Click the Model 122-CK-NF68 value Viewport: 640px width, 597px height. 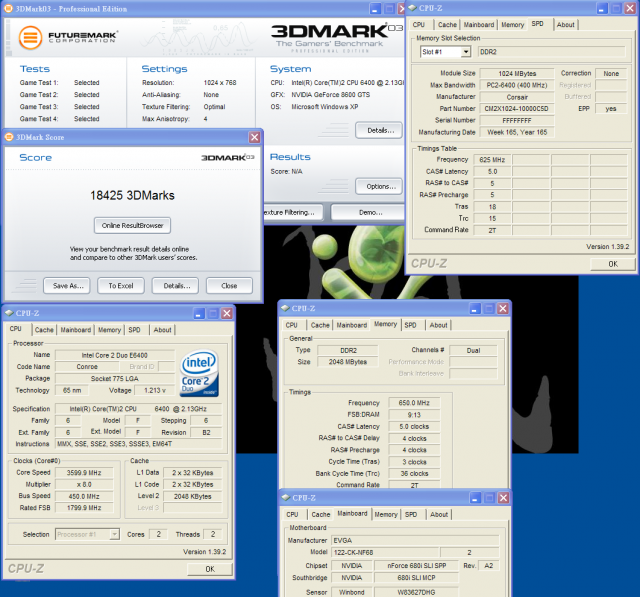(385, 552)
